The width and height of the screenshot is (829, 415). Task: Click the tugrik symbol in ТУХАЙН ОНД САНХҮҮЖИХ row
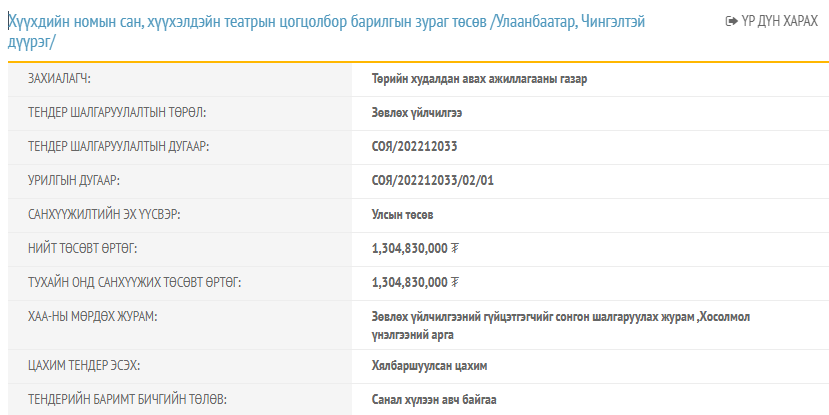tap(457, 282)
